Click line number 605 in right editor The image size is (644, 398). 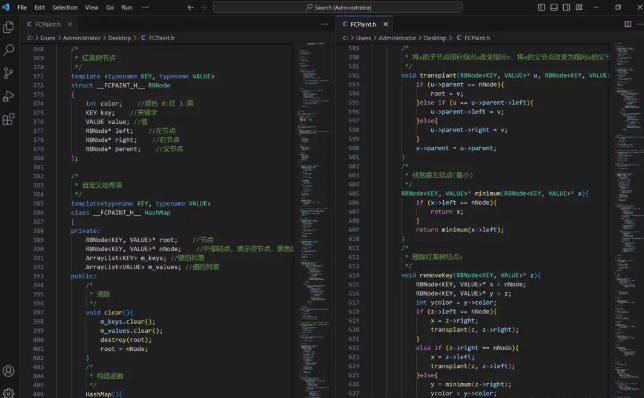tap(354, 193)
